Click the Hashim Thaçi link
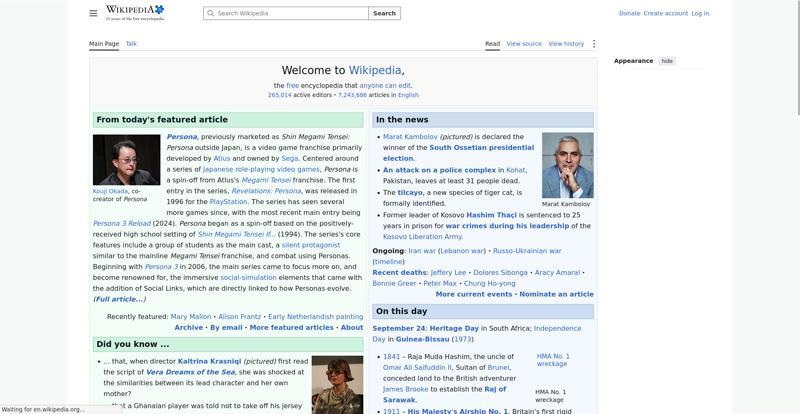800x414 pixels. (x=491, y=215)
